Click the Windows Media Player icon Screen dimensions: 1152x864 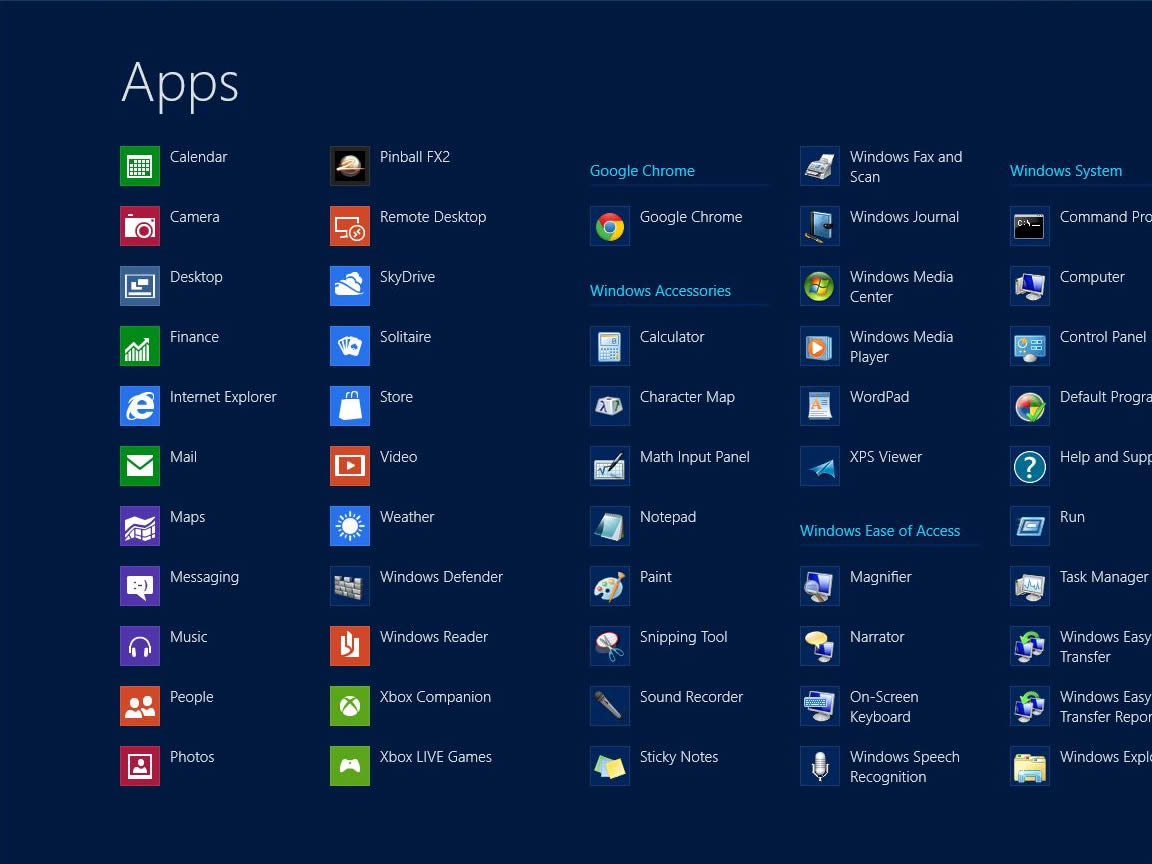(x=820, y=346)
